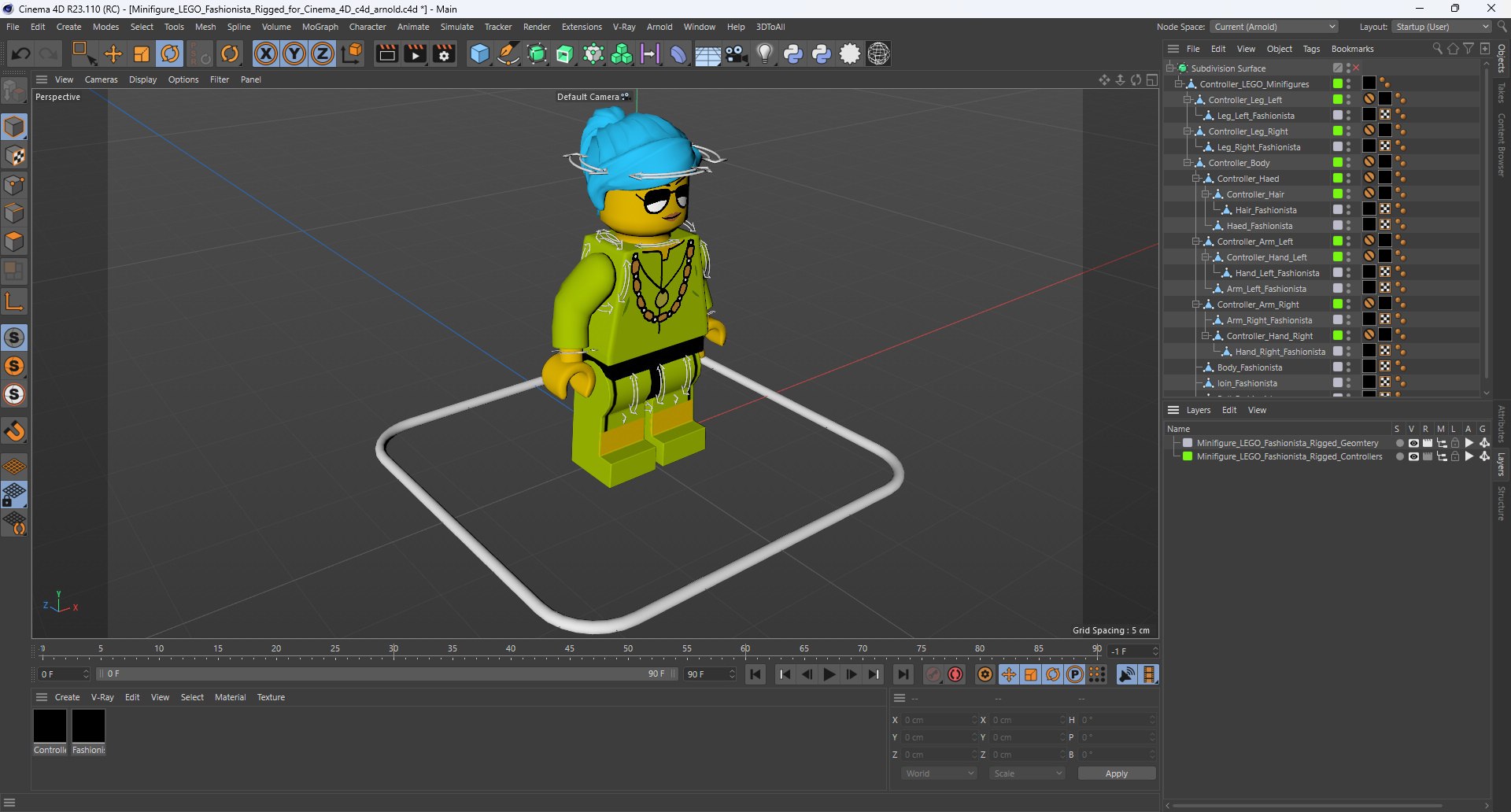Click the Record Active Objects button
The height and width of the screenshot is (812, 1511).
pyautogui.click(x=933, y=674)
